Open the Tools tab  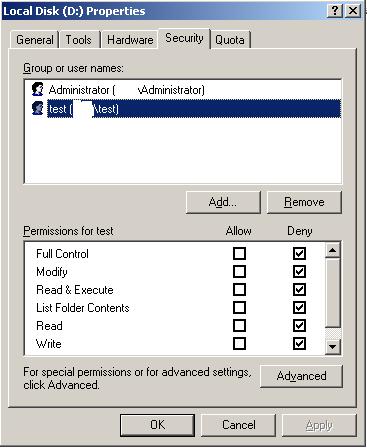click(79, 40)
